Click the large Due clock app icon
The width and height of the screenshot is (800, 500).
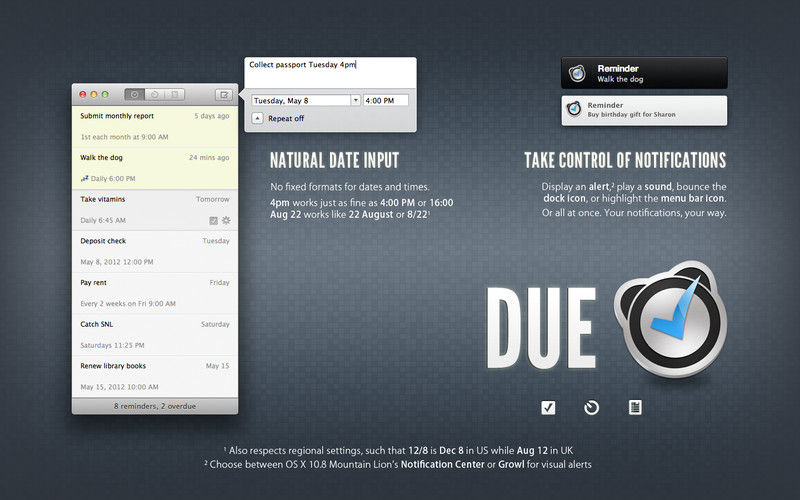click(671, 320)
